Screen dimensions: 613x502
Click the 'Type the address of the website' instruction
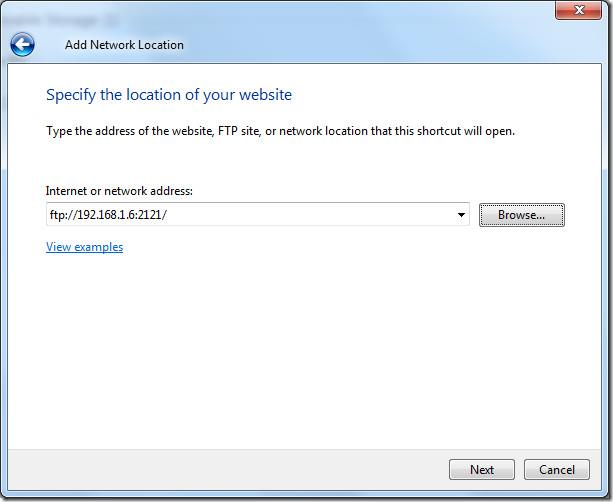click(280, 131)
